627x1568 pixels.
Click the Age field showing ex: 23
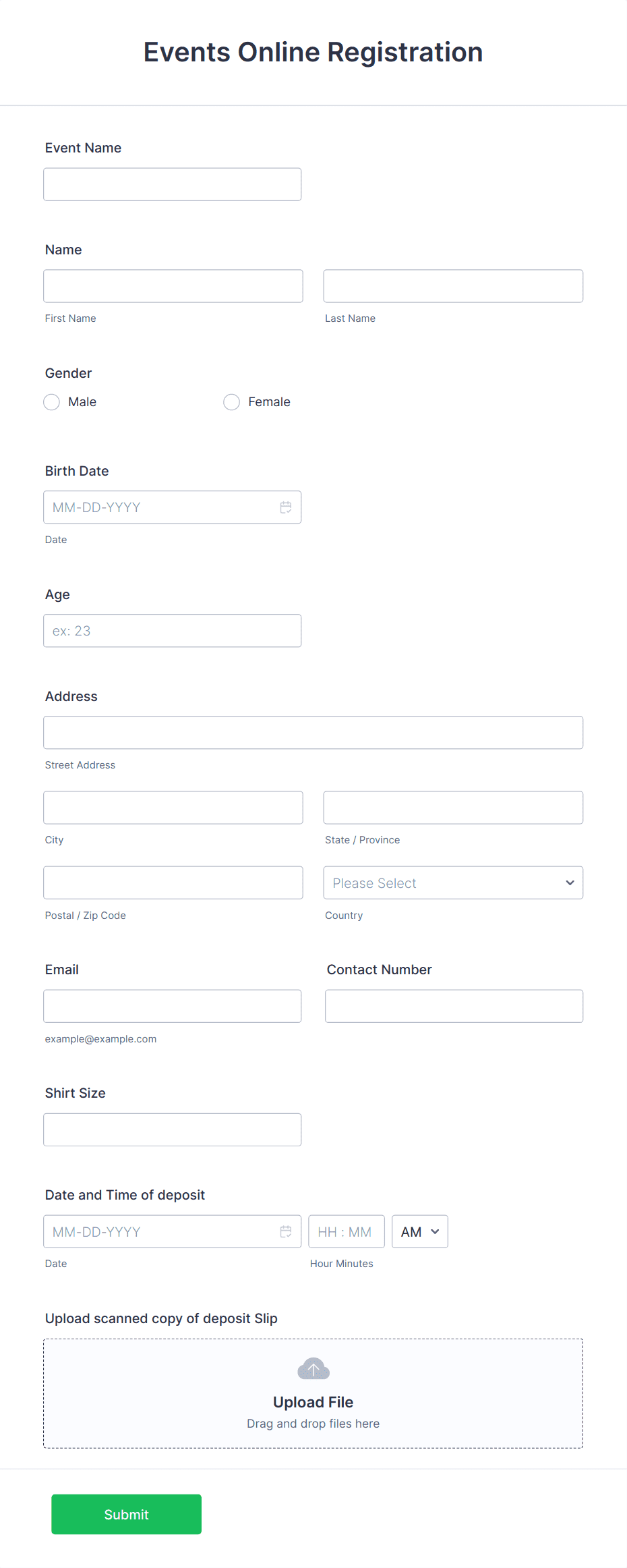coord(172,630)
